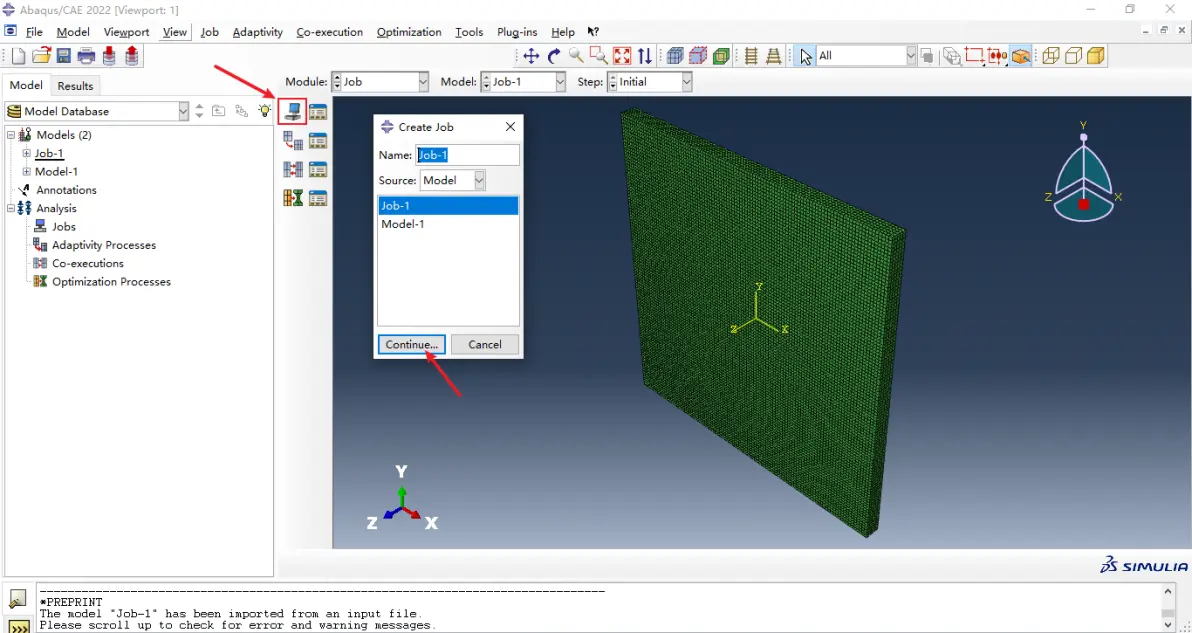Click the Y axis on the view compass
The image size is (1192, 633).
(1083, 126)
